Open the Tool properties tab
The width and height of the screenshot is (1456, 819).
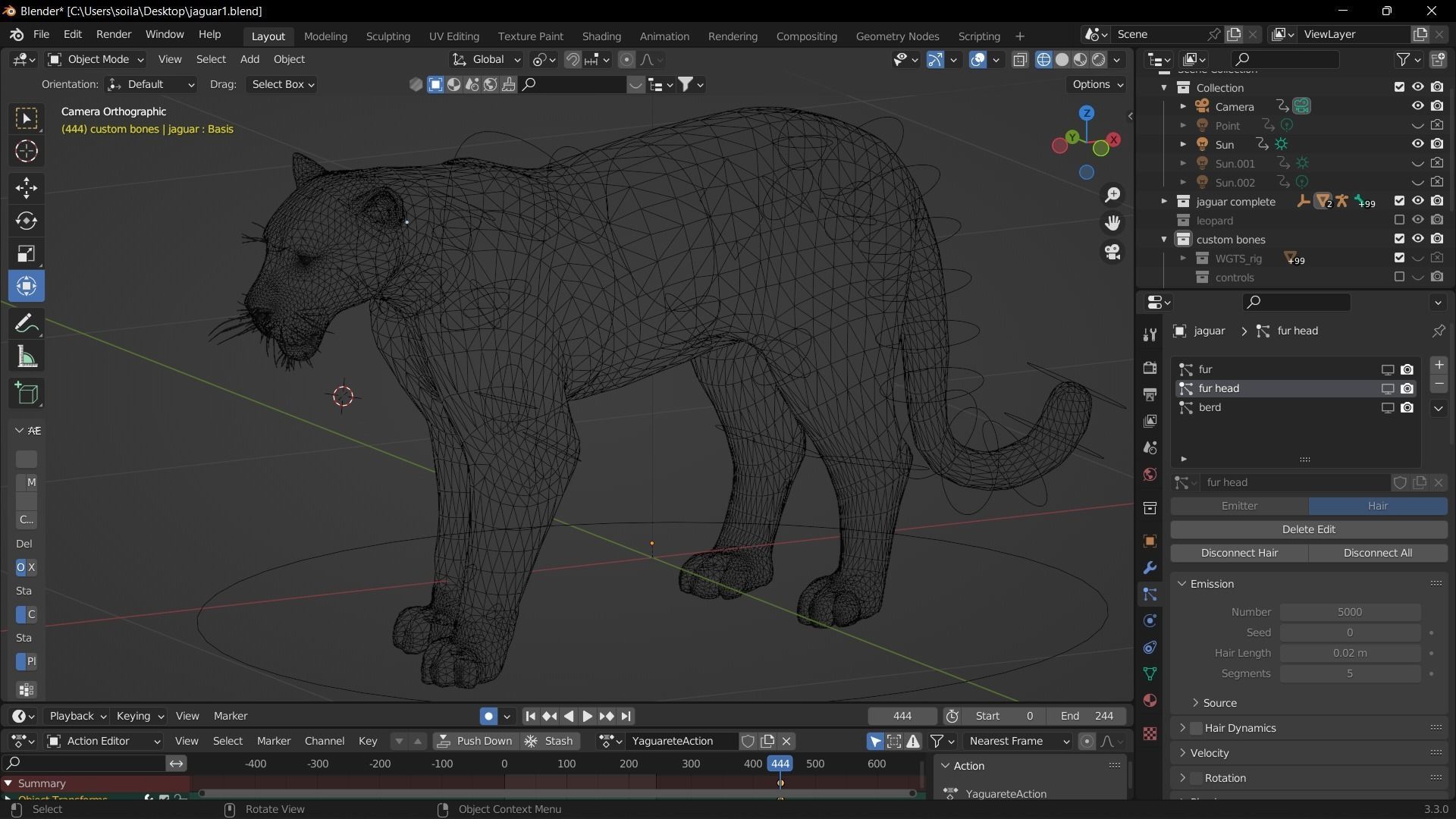click(x=1150, y=334)
